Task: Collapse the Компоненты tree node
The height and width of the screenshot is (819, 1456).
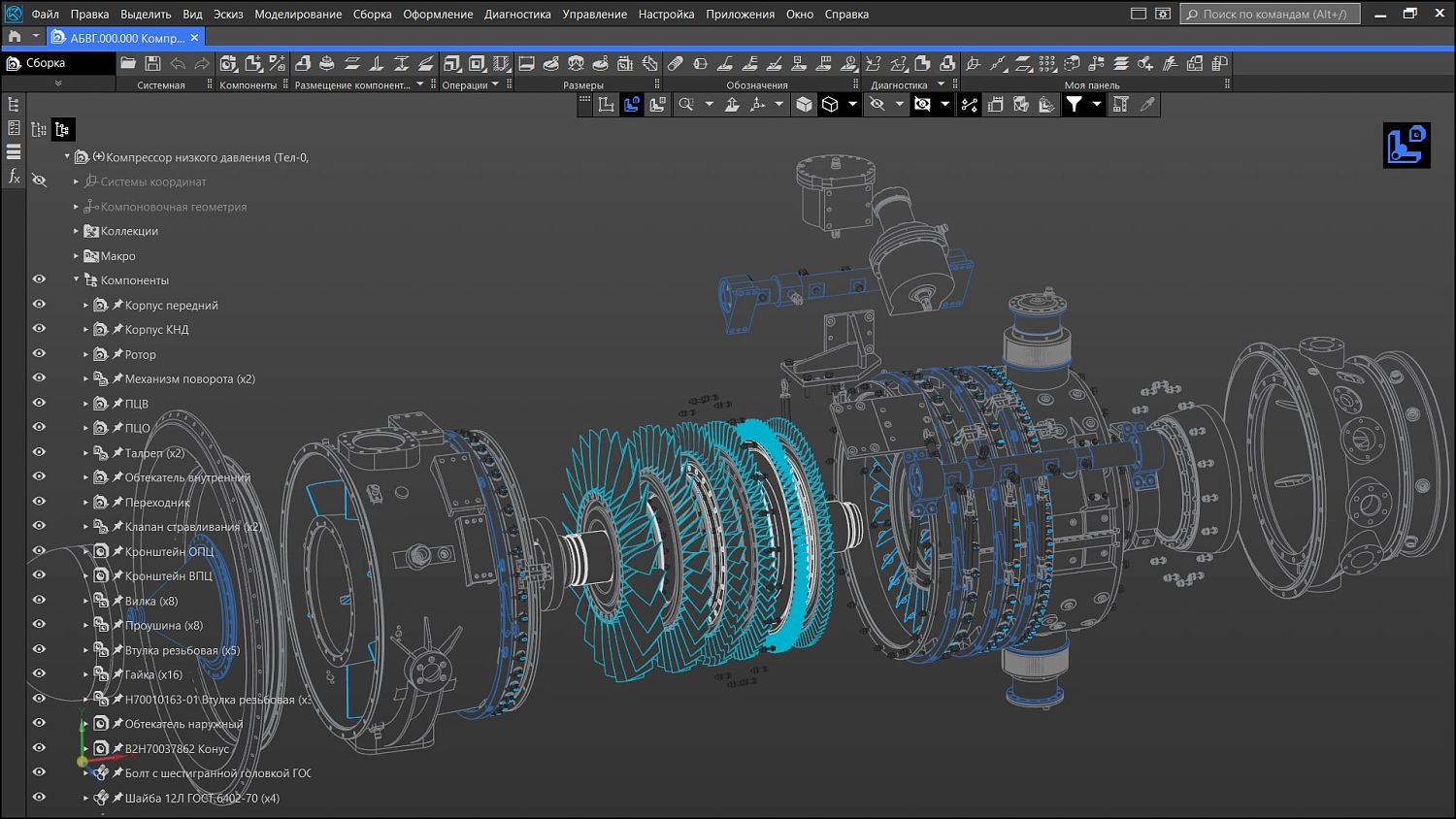Action: (x=76, y=279)
